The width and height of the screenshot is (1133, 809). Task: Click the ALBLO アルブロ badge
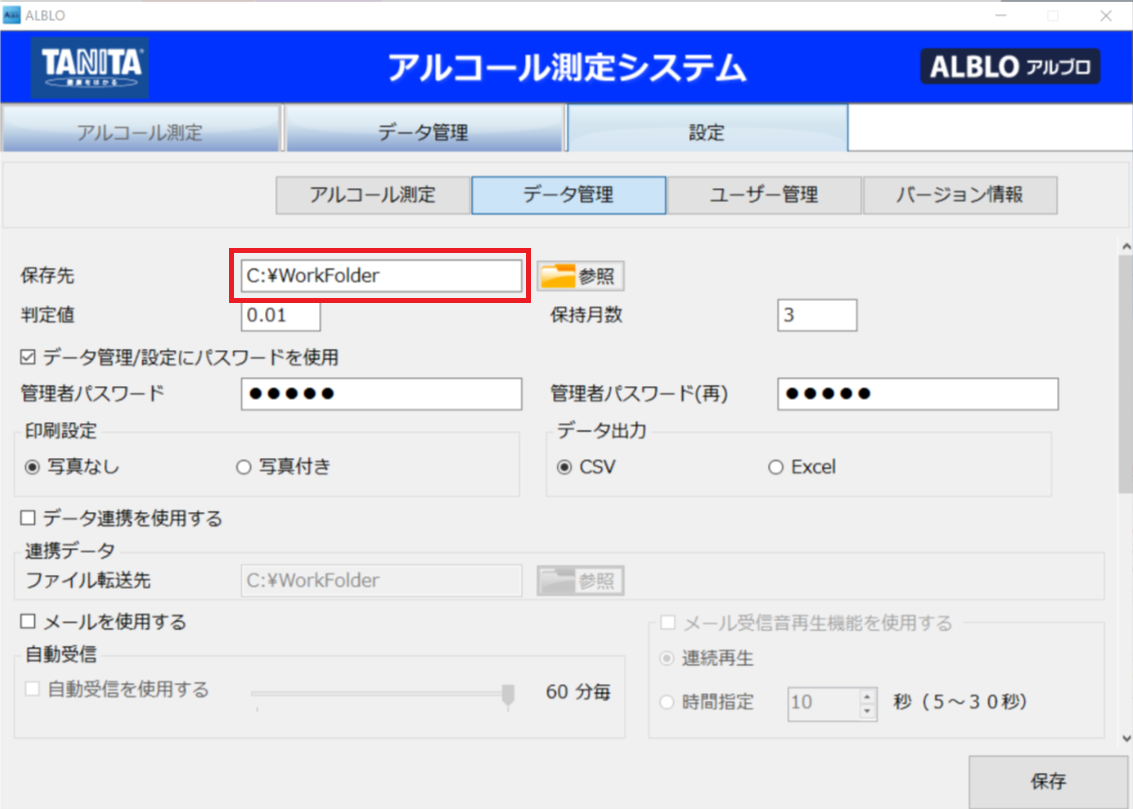click(1010, 67)
